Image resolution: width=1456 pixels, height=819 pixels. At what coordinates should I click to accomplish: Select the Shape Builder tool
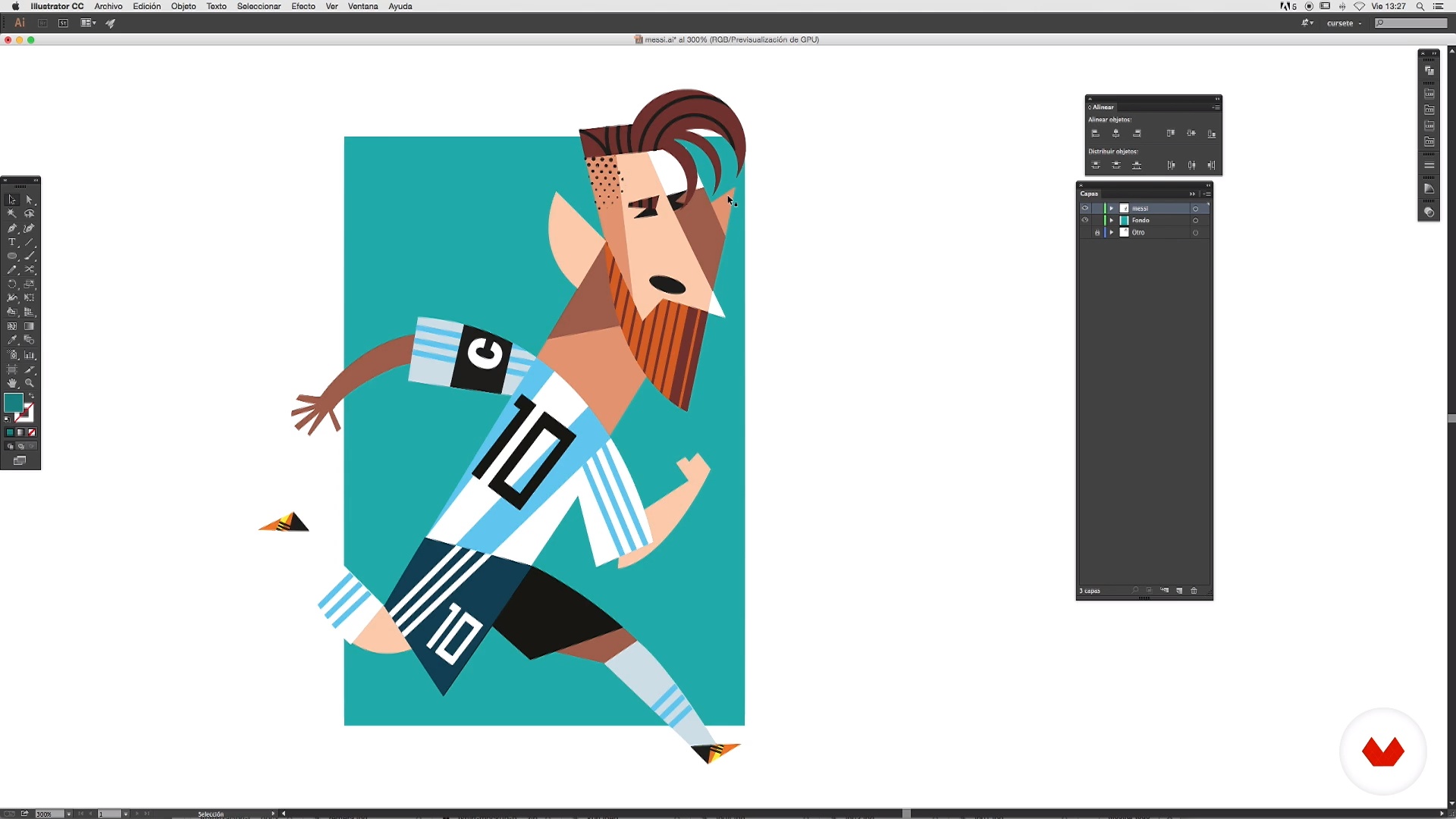click(x=12, y=312)
